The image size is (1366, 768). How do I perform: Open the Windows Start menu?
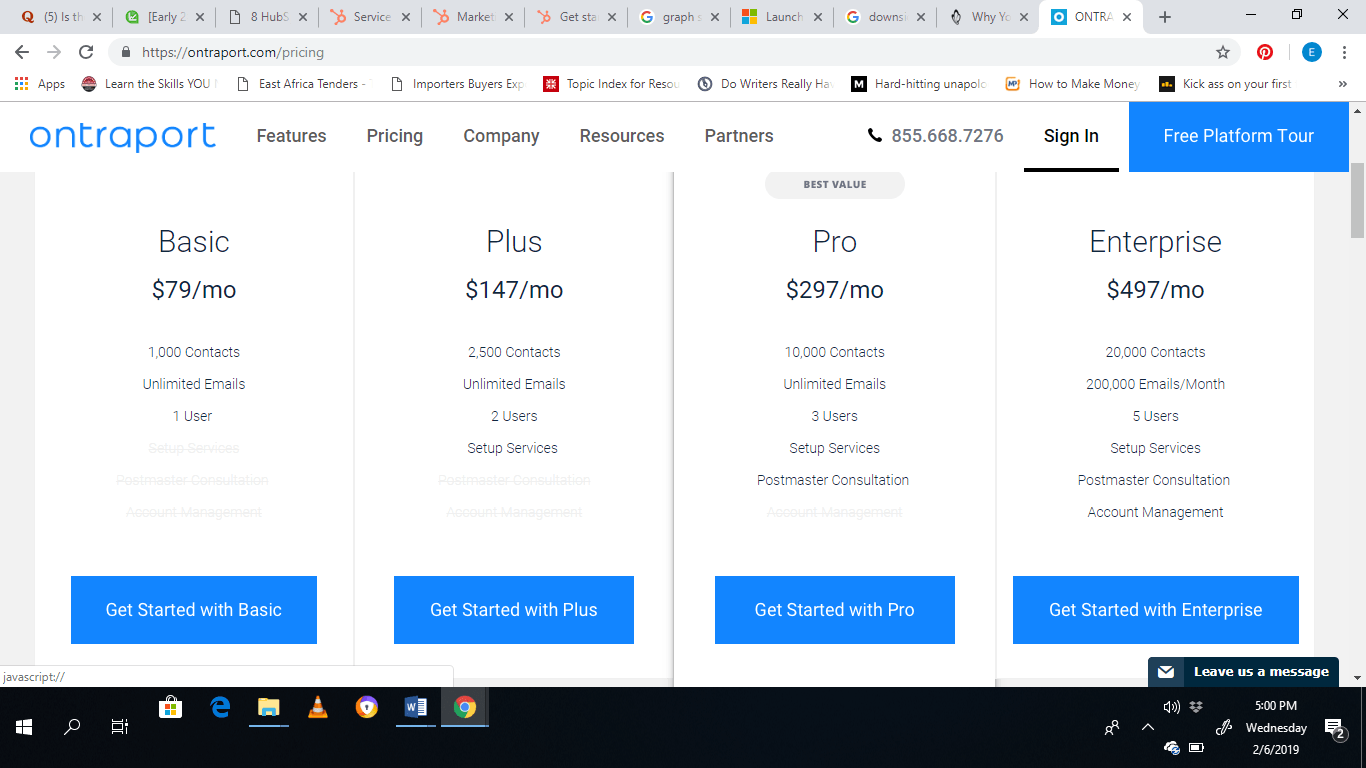24,727
